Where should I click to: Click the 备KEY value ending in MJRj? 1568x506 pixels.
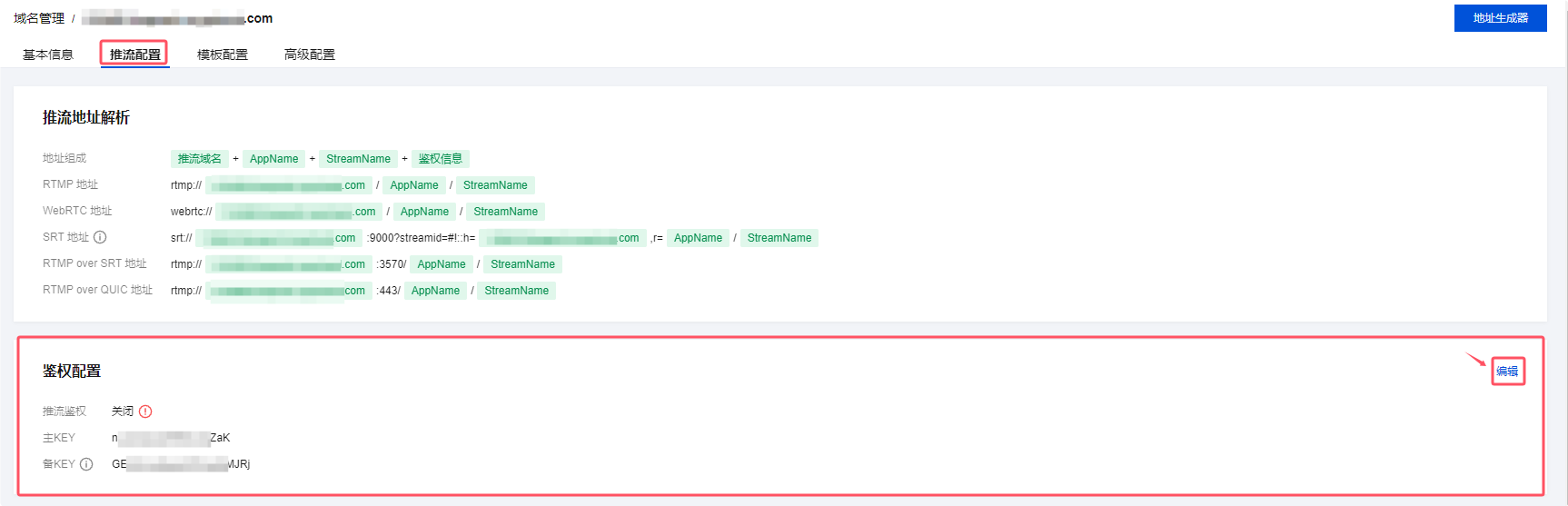181,464
